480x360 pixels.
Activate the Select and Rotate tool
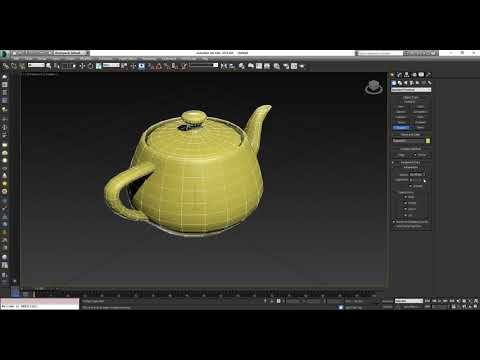point(90,66)
